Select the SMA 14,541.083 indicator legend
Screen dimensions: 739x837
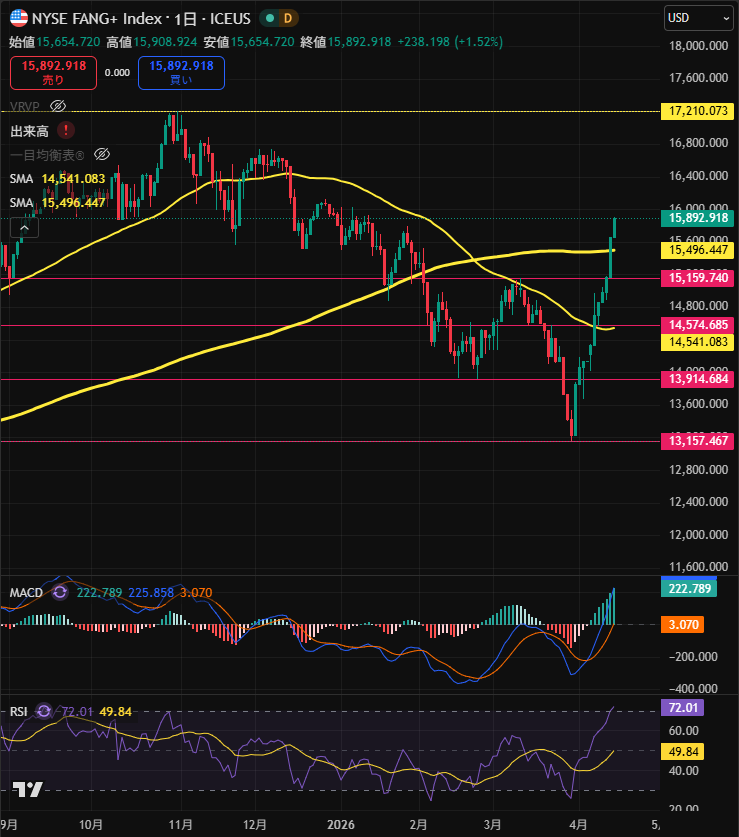point(57,178)
